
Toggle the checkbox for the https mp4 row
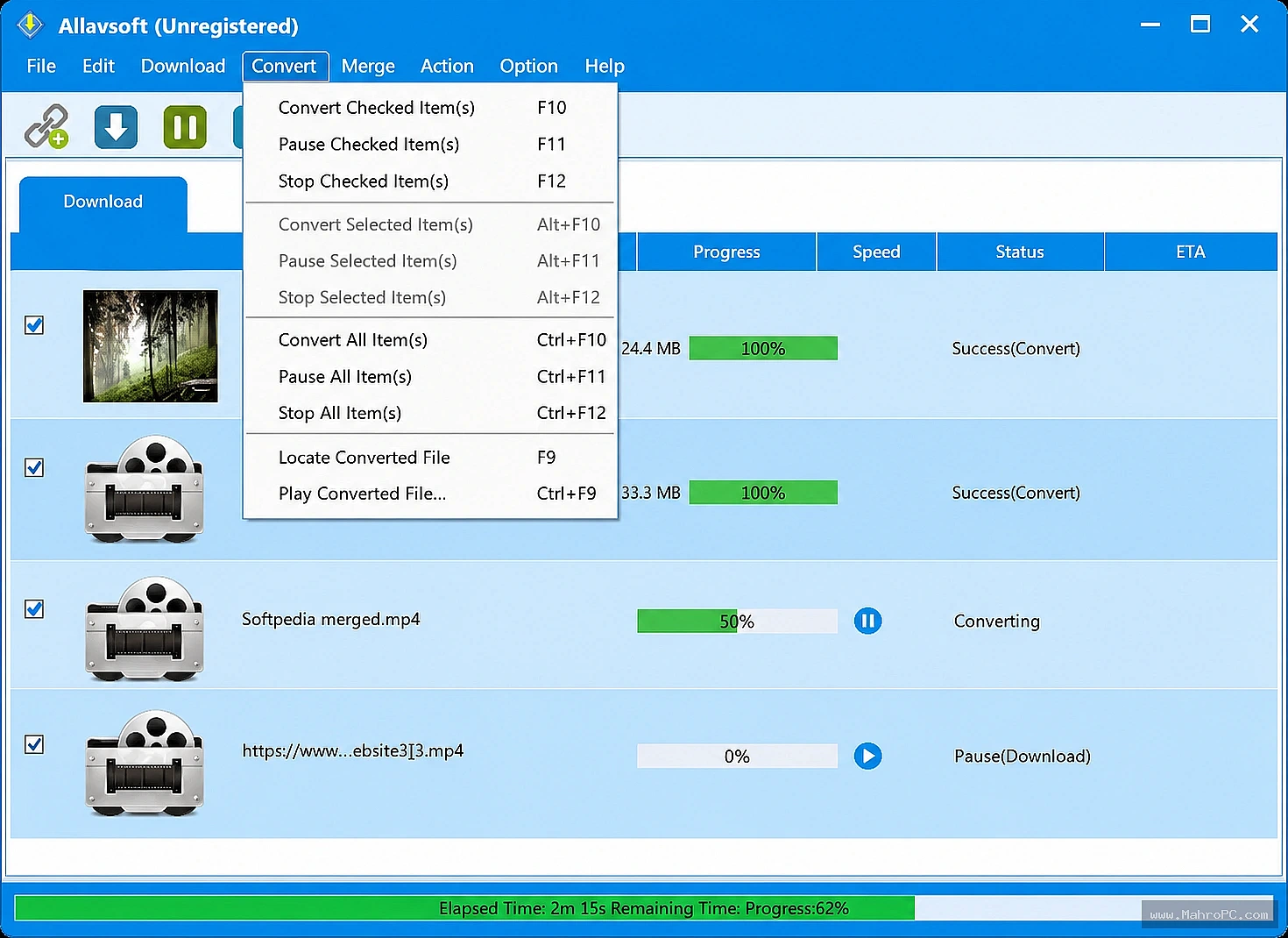(x=34, y=744)
